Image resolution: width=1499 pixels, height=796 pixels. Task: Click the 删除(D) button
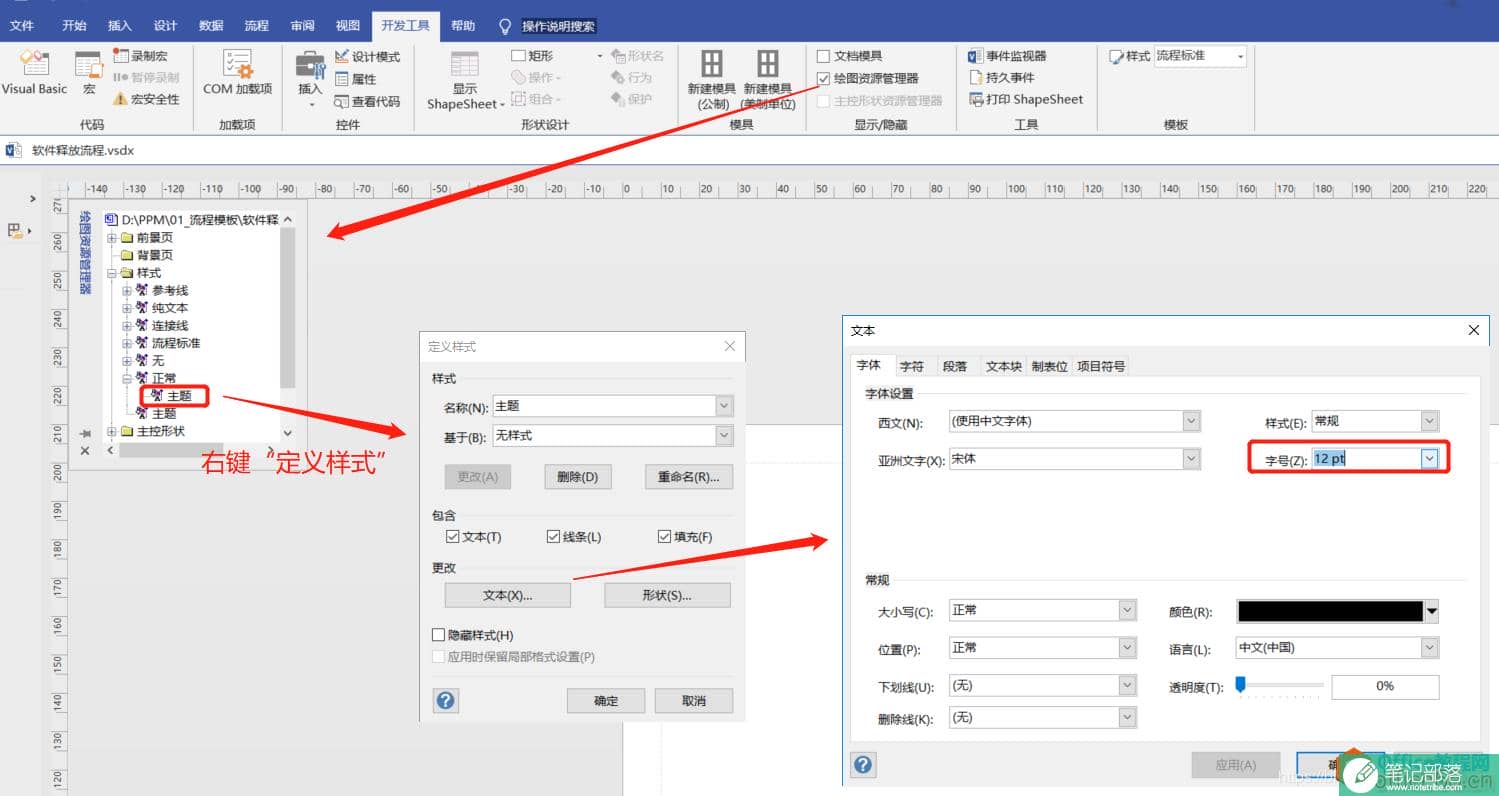click(x=577, y=477)
